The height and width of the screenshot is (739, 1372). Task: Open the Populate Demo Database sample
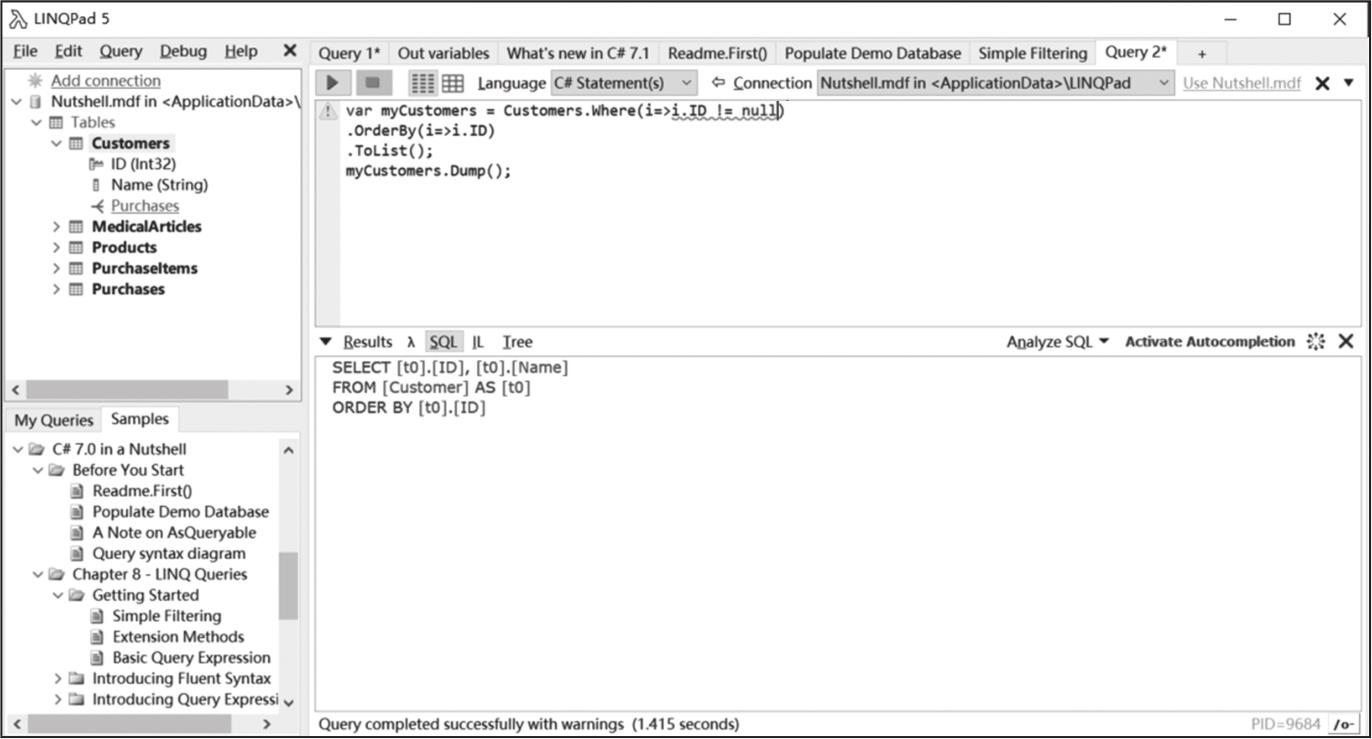point(181,512)
